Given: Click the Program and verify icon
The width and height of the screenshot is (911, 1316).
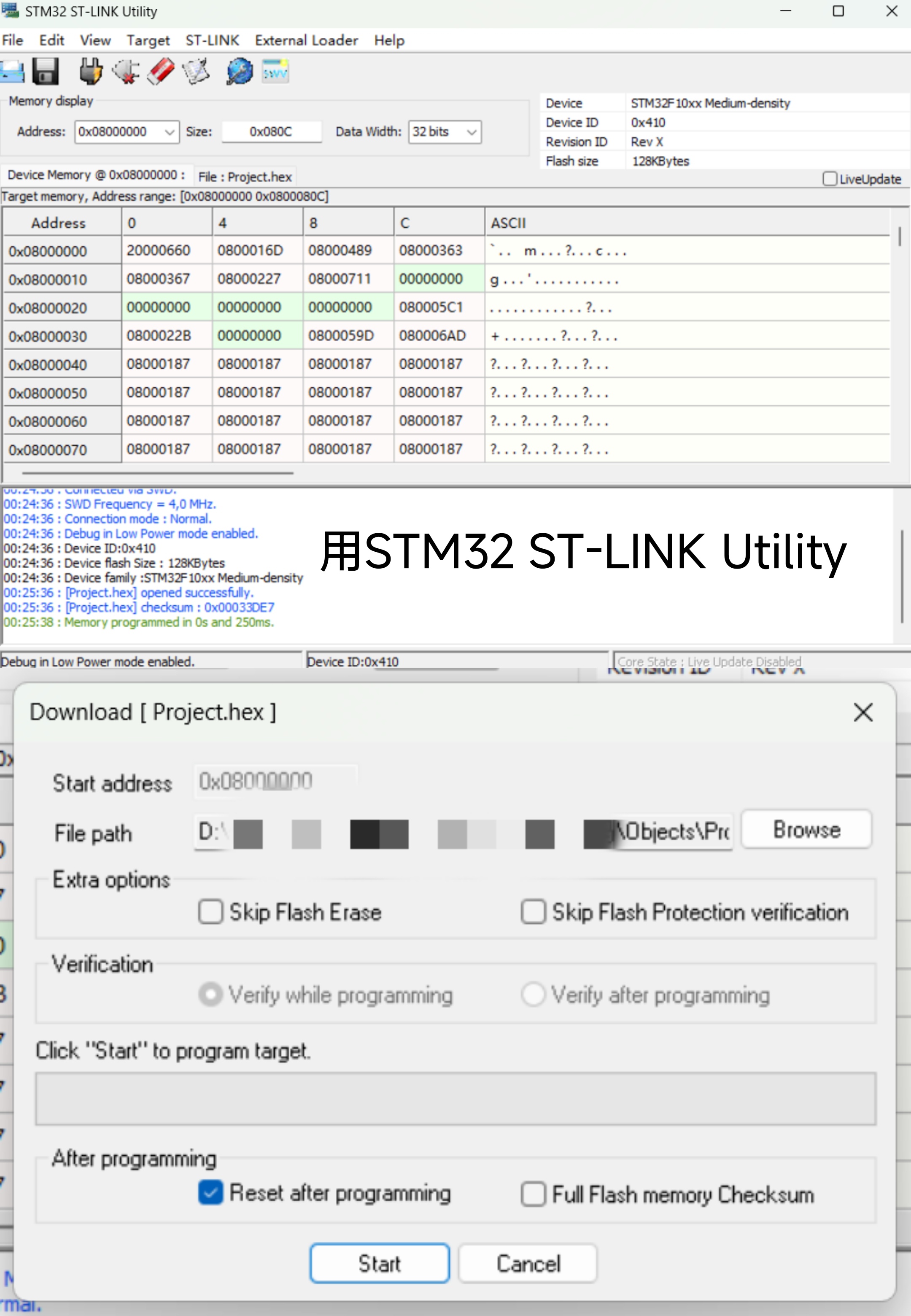Looking at the screenshot, I should 196,72.
